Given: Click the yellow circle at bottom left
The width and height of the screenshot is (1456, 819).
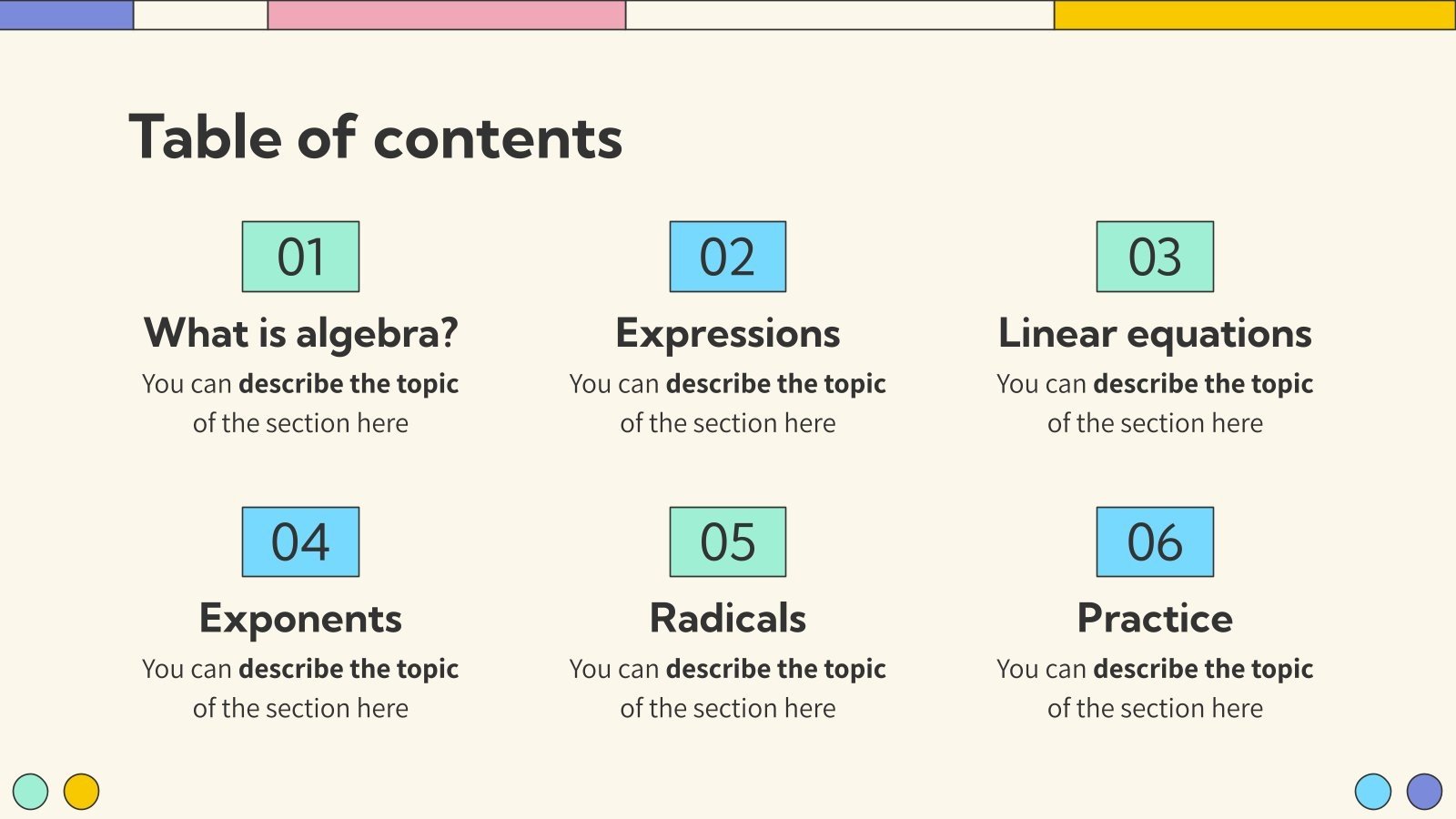Looking at the screenshot, I should tap(81, 792).
